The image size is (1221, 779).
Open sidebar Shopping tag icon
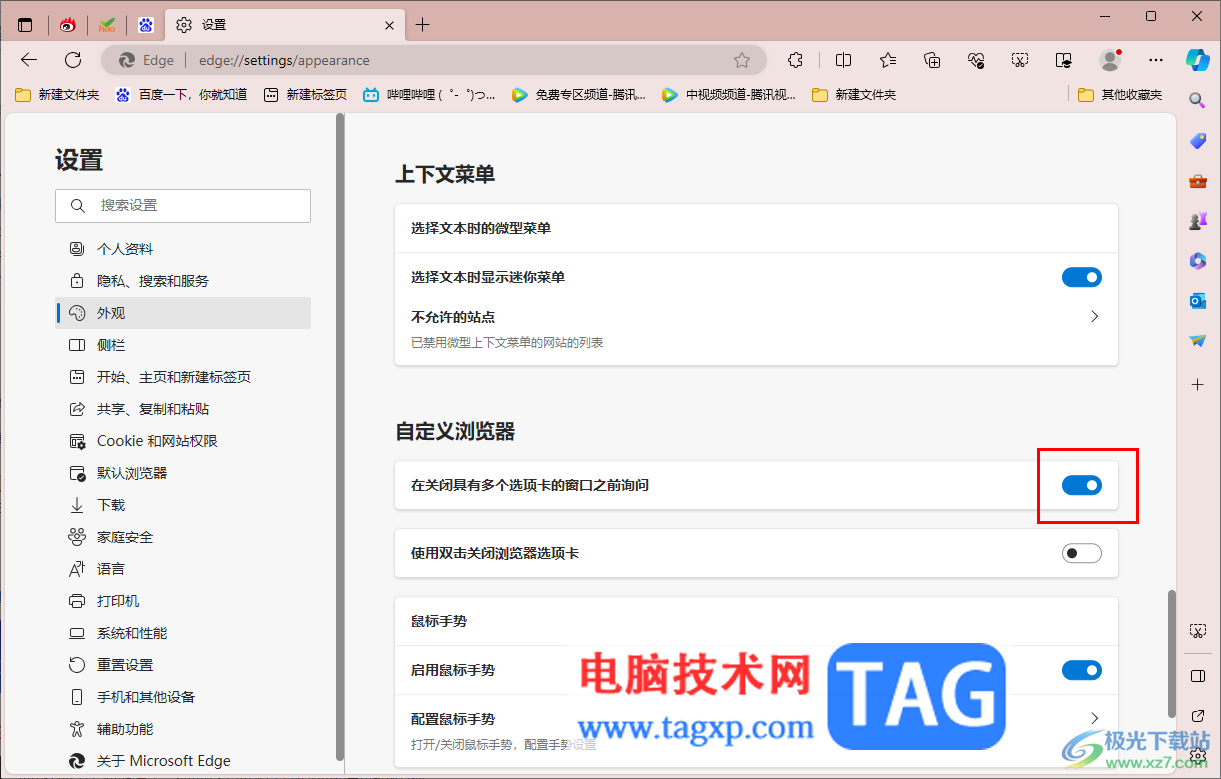point(1197,141)
